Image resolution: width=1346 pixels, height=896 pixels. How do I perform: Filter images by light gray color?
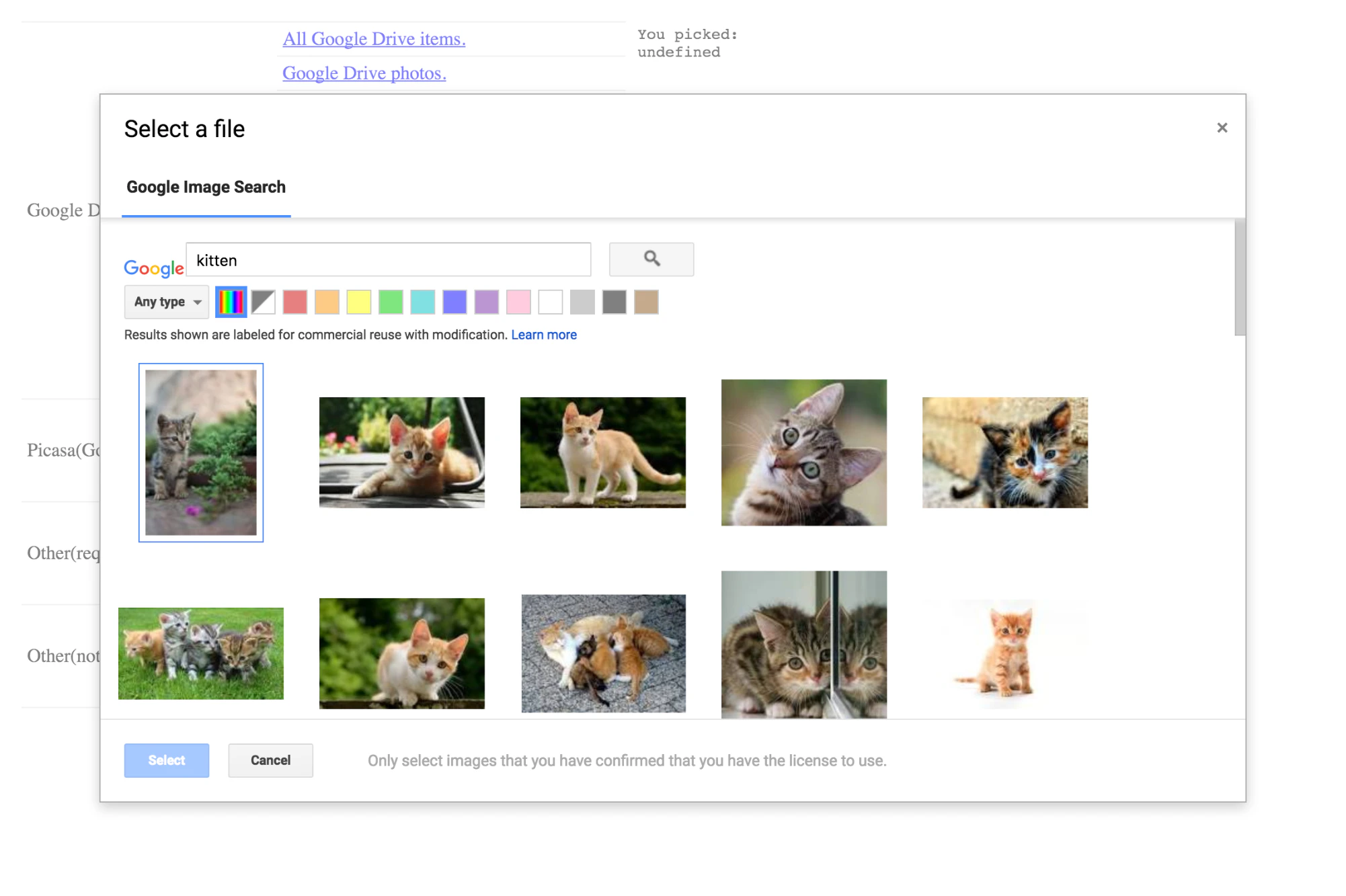pos(582,302)
